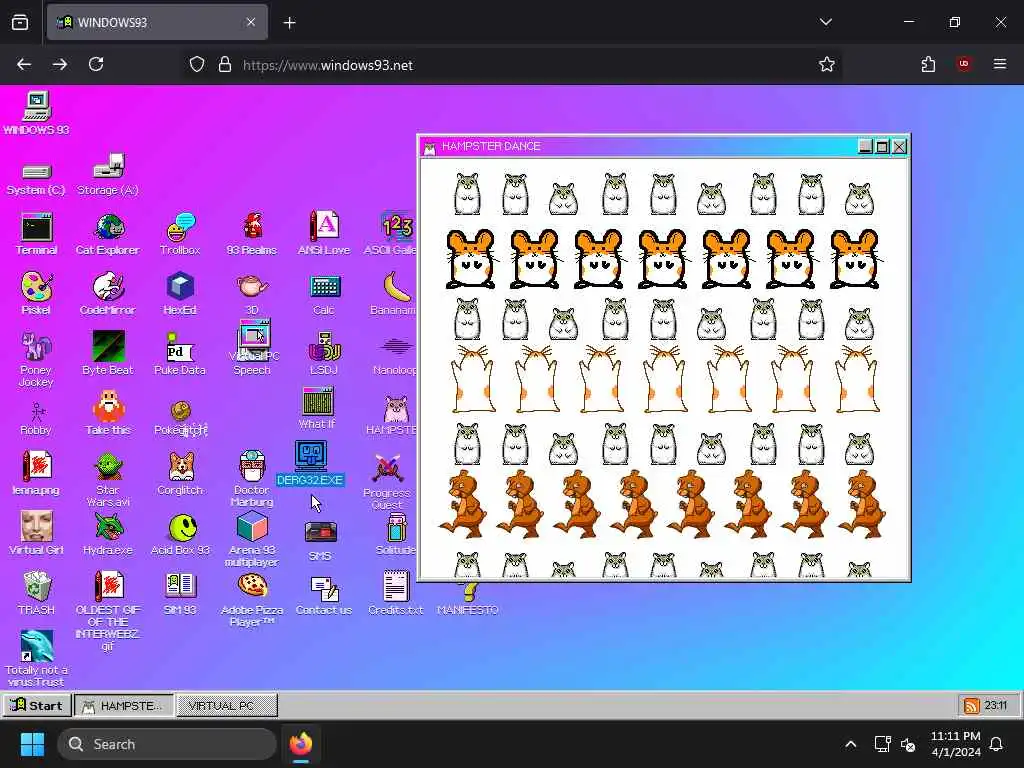Open Progress Quest icon
Screen dimensions: 1024x768
tap(387, 482)
